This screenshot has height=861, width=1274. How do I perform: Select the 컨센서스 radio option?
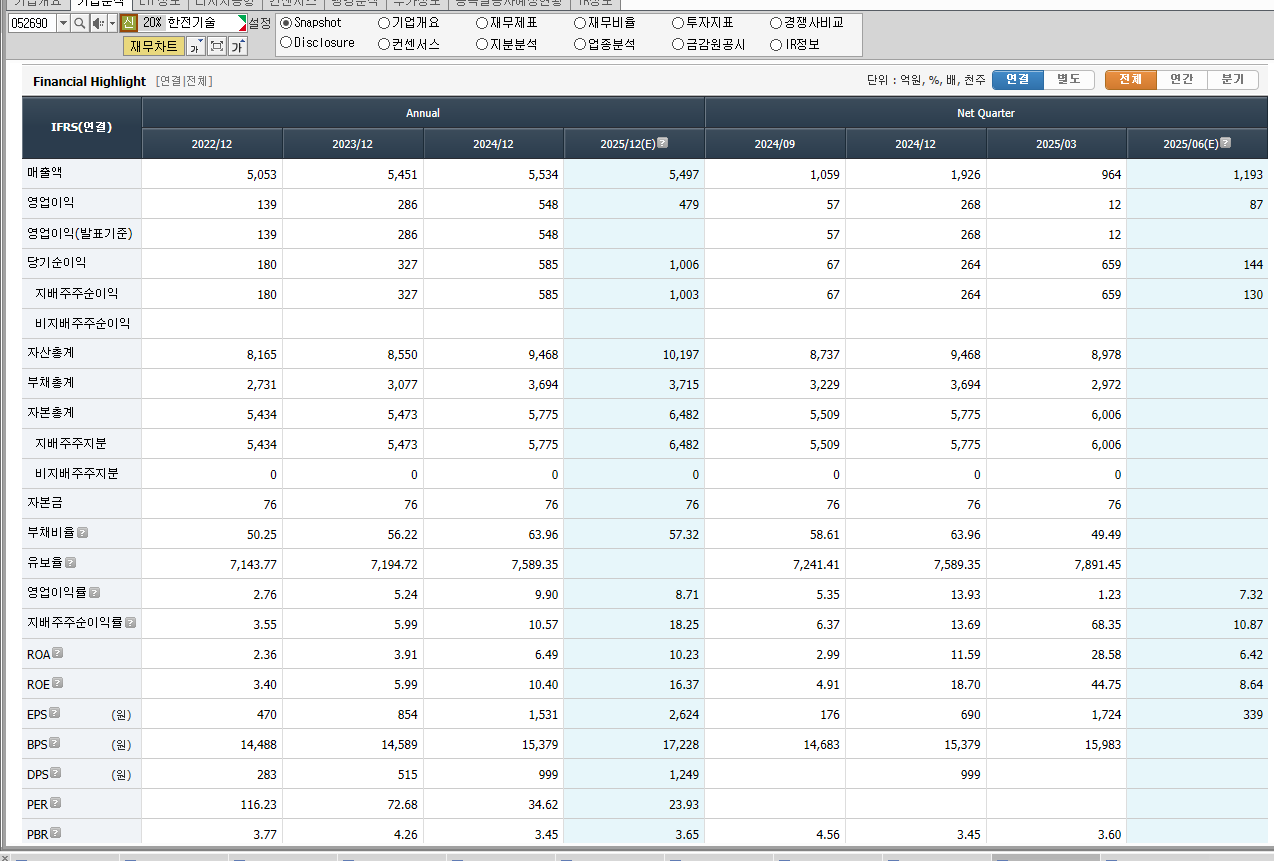coord(384,44)
